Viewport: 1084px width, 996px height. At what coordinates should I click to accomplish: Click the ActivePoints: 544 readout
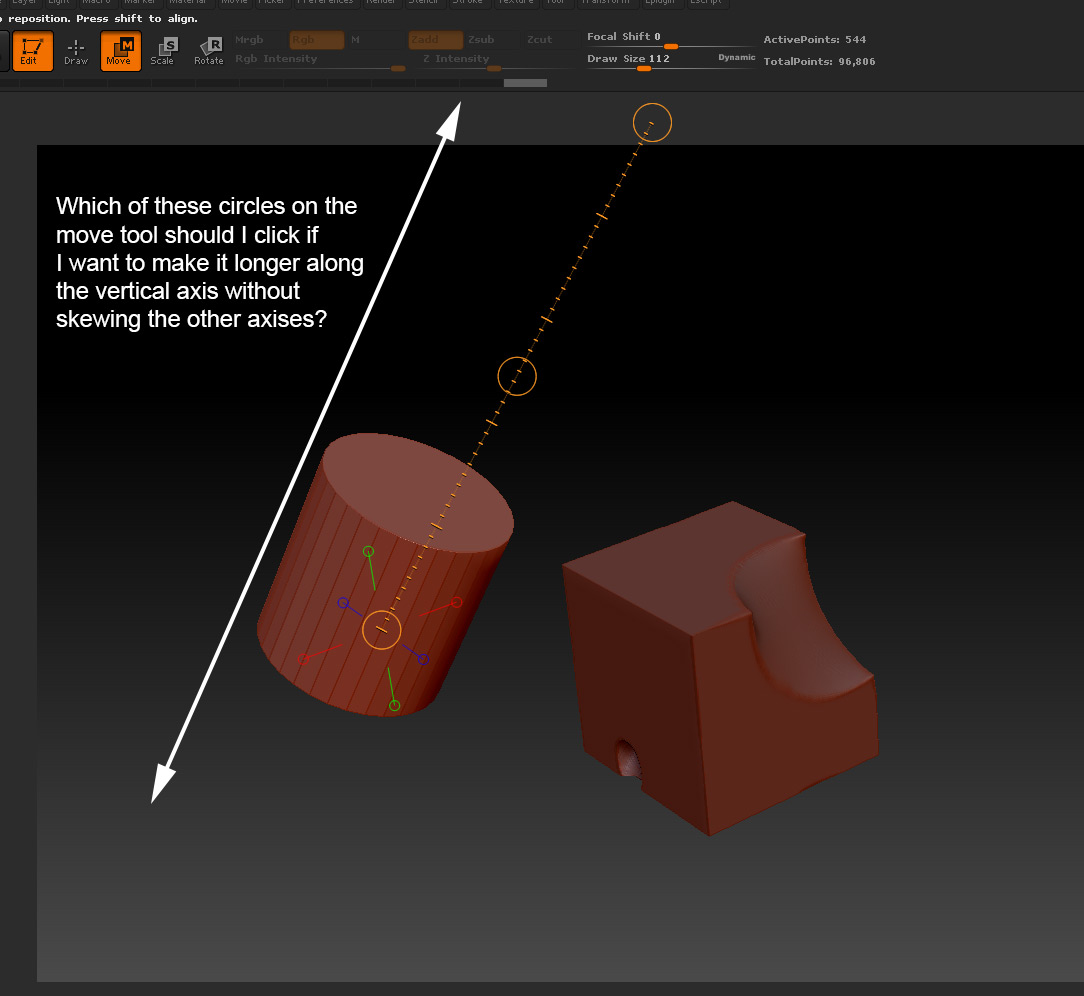point(814,39)
